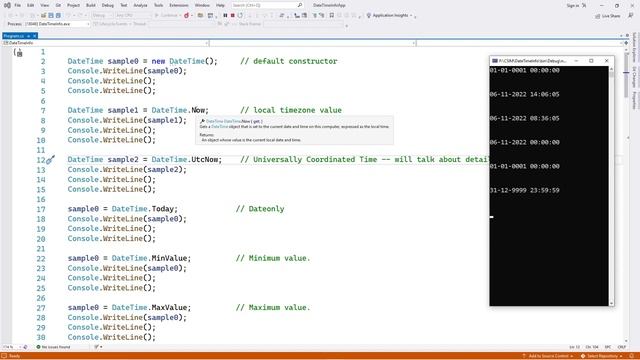Click the Stop Debugging red square
Image resolution: width=640 pixels, height=360 pixels.
[x=233, y=16]
